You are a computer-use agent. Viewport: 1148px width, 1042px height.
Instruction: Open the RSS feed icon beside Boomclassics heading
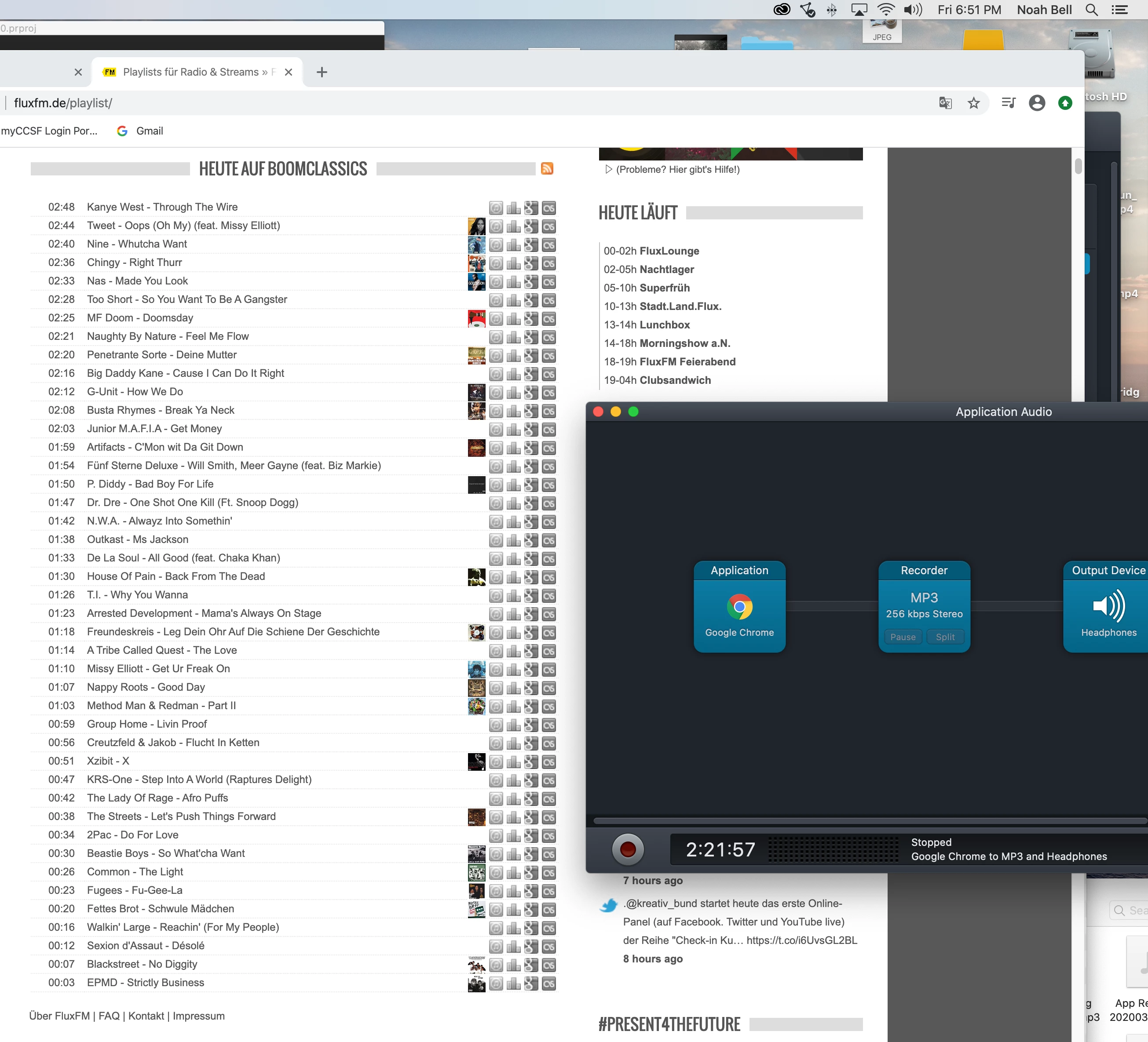coord(547,168)
